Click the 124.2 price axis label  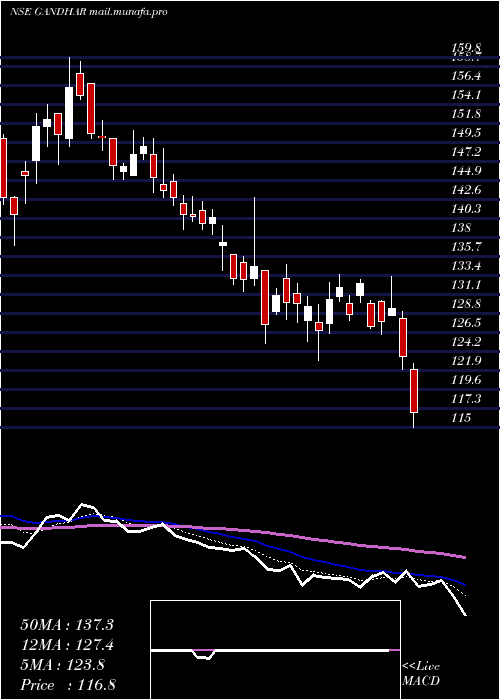[466, 342]
